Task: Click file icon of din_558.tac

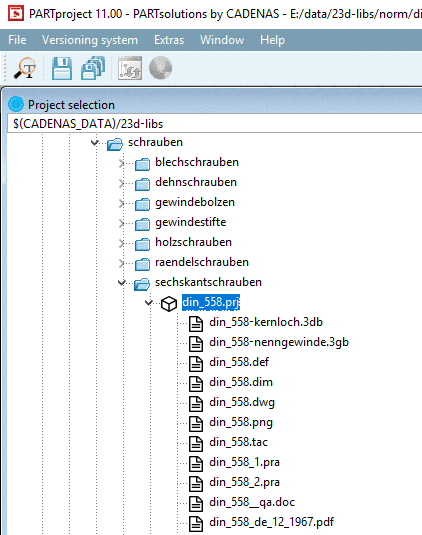Action: (196, 444)
